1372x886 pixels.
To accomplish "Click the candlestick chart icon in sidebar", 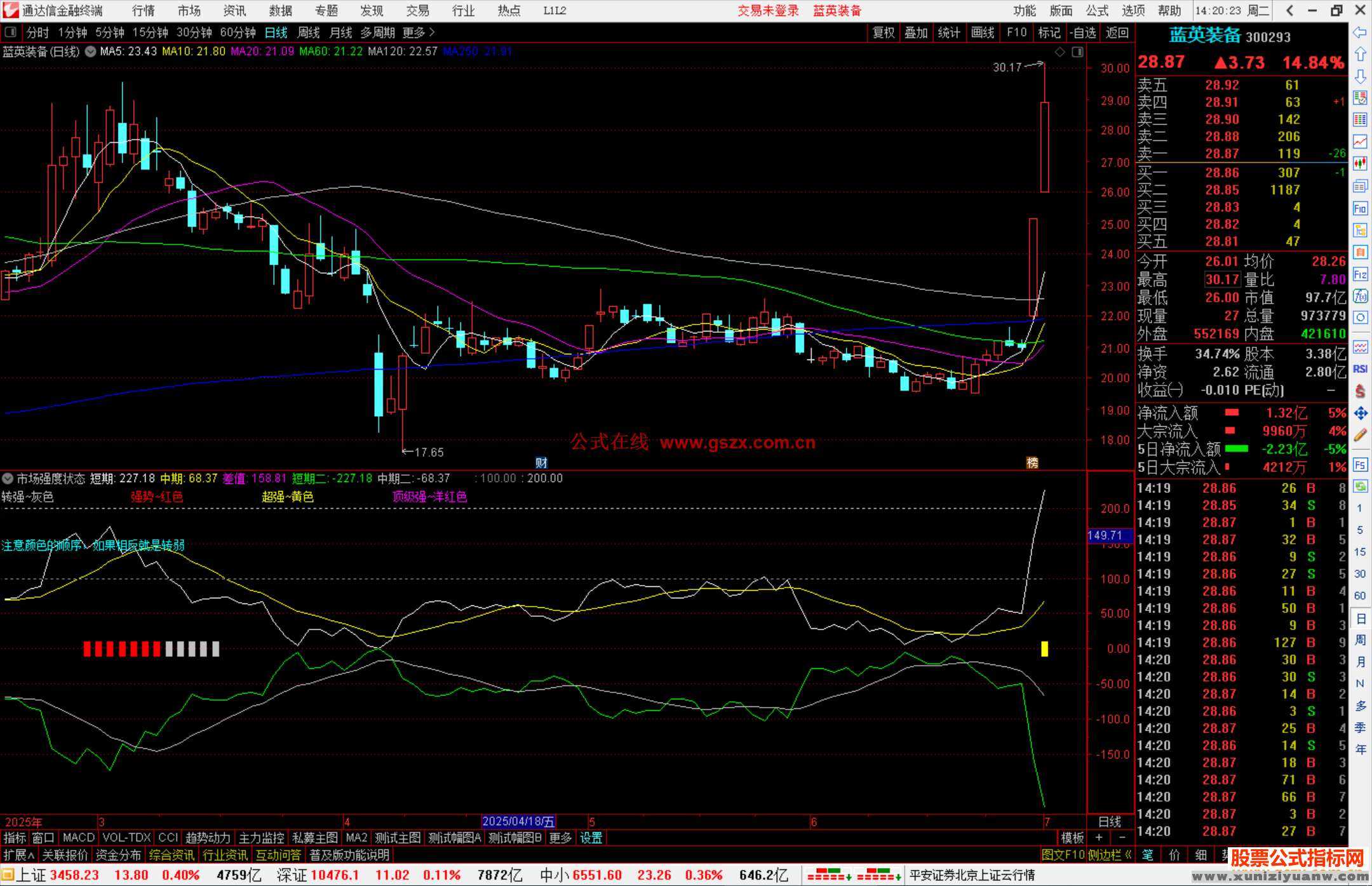I will [1360, 164].
